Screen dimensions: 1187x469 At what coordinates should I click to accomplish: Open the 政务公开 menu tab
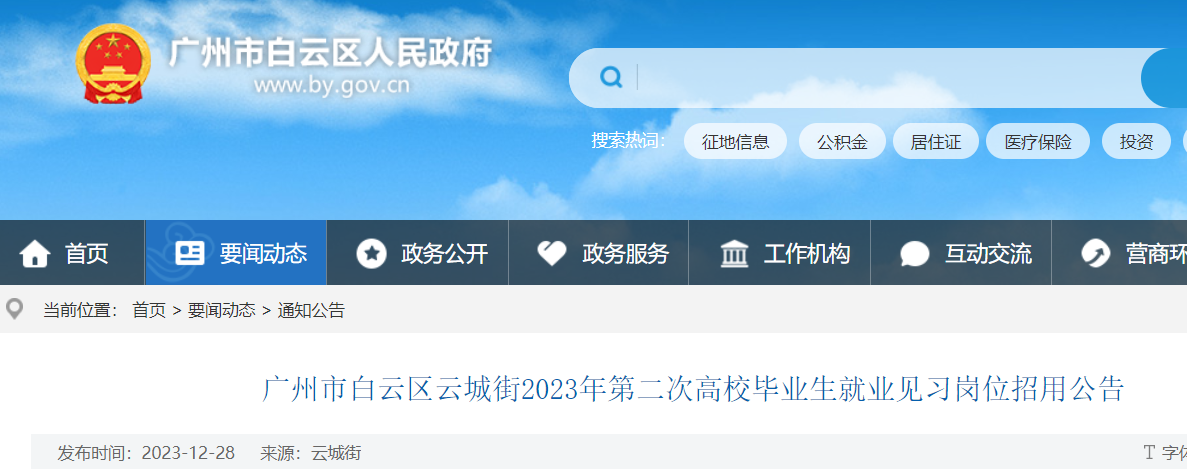coord(418,253)
